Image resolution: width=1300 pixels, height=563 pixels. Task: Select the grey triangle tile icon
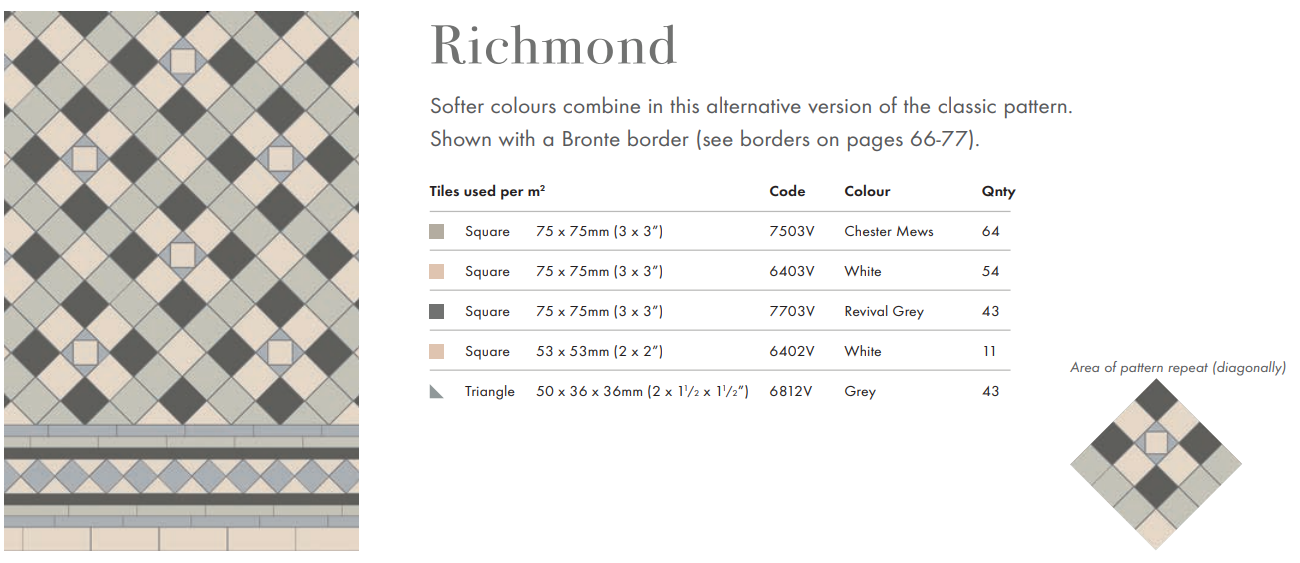(x=436, y=392)
